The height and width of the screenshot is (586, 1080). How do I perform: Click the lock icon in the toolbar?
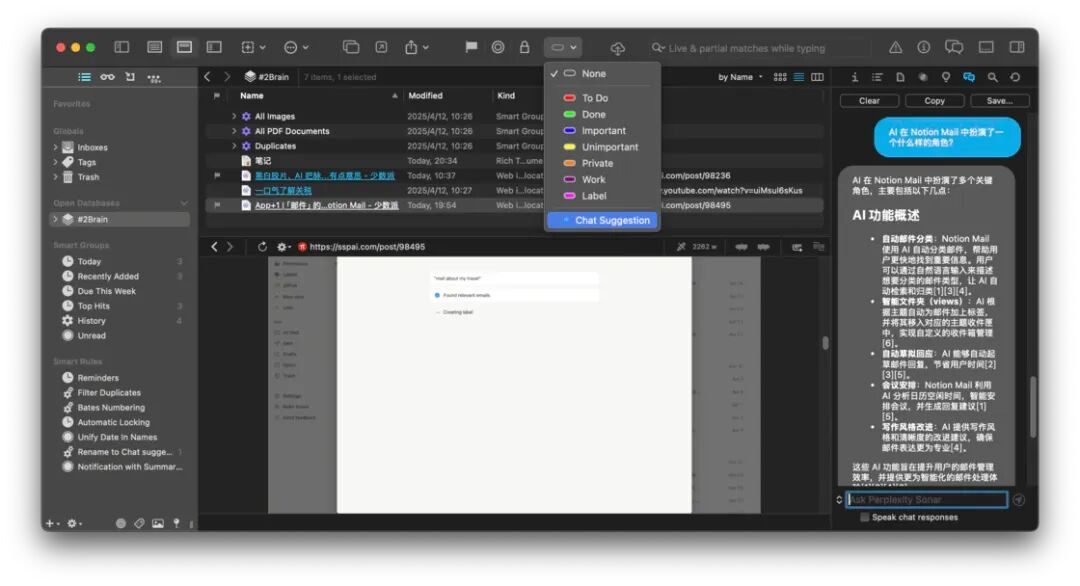click(x=524, y=47)
